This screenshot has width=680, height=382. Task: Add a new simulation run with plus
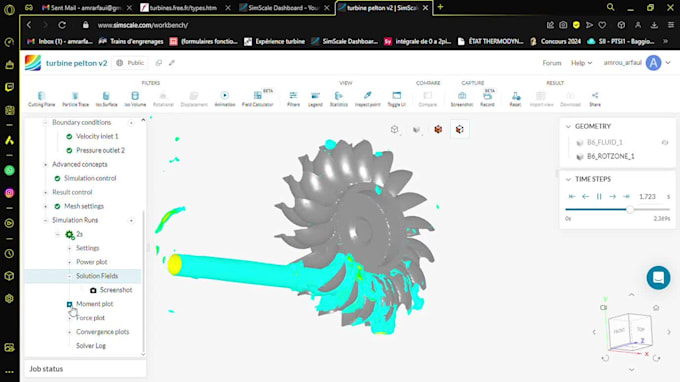pos(131,220)
